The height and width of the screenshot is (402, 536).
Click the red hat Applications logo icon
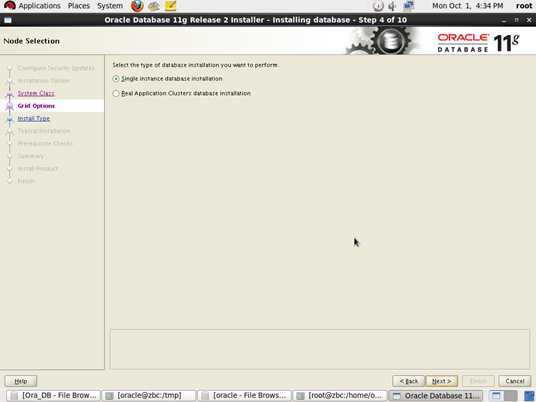click(10, 5)
